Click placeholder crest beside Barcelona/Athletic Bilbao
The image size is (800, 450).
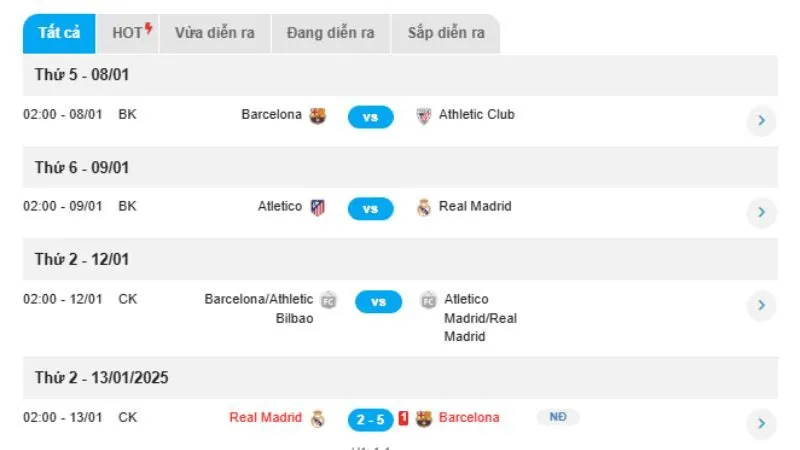coord(329,300)
